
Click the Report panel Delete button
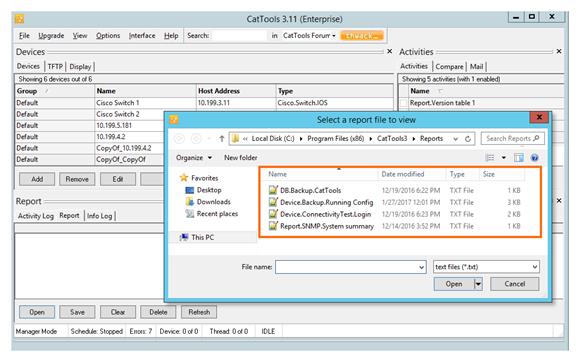[158, 312]
